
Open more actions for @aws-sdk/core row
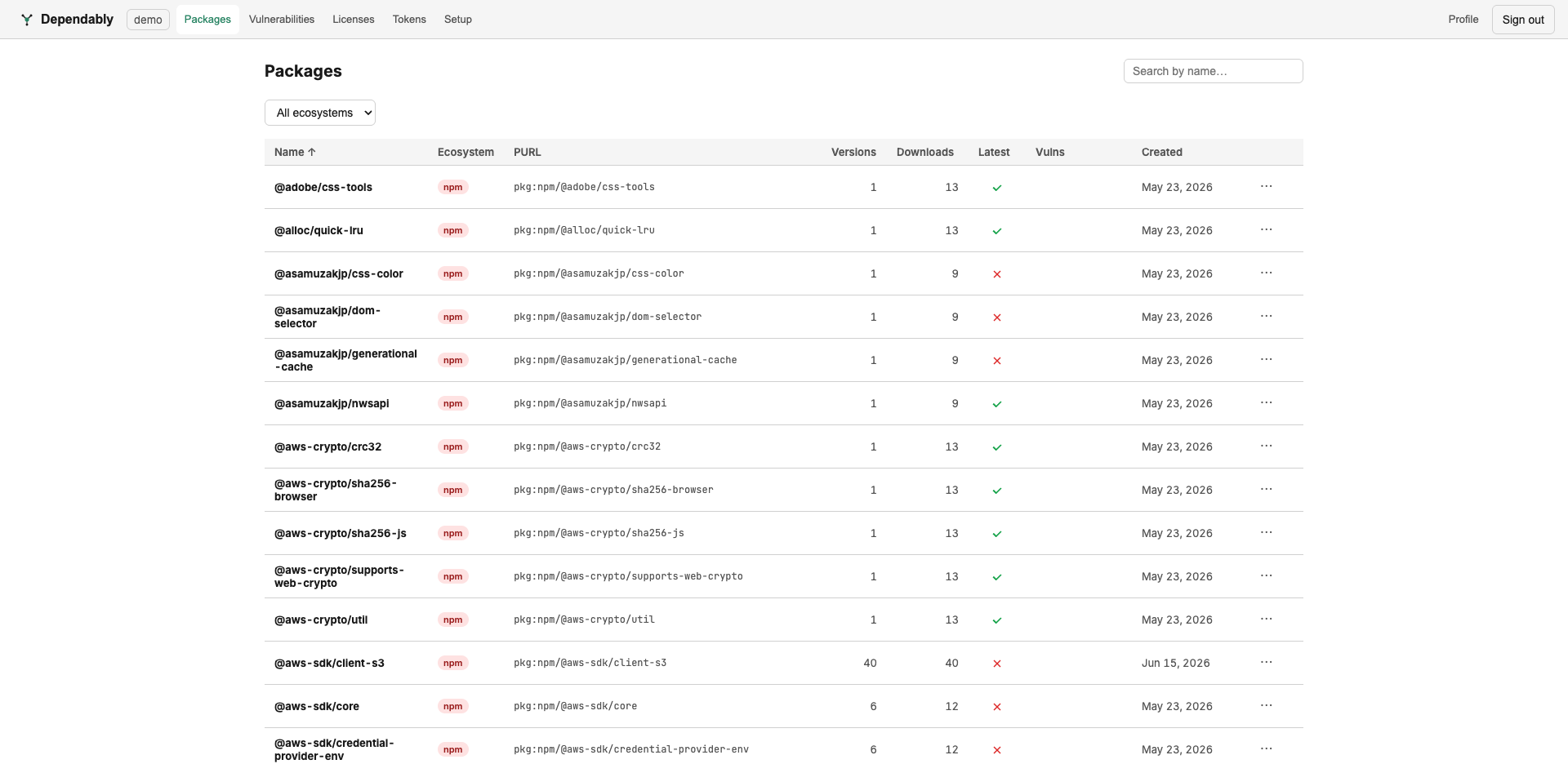coord(1266,706)
